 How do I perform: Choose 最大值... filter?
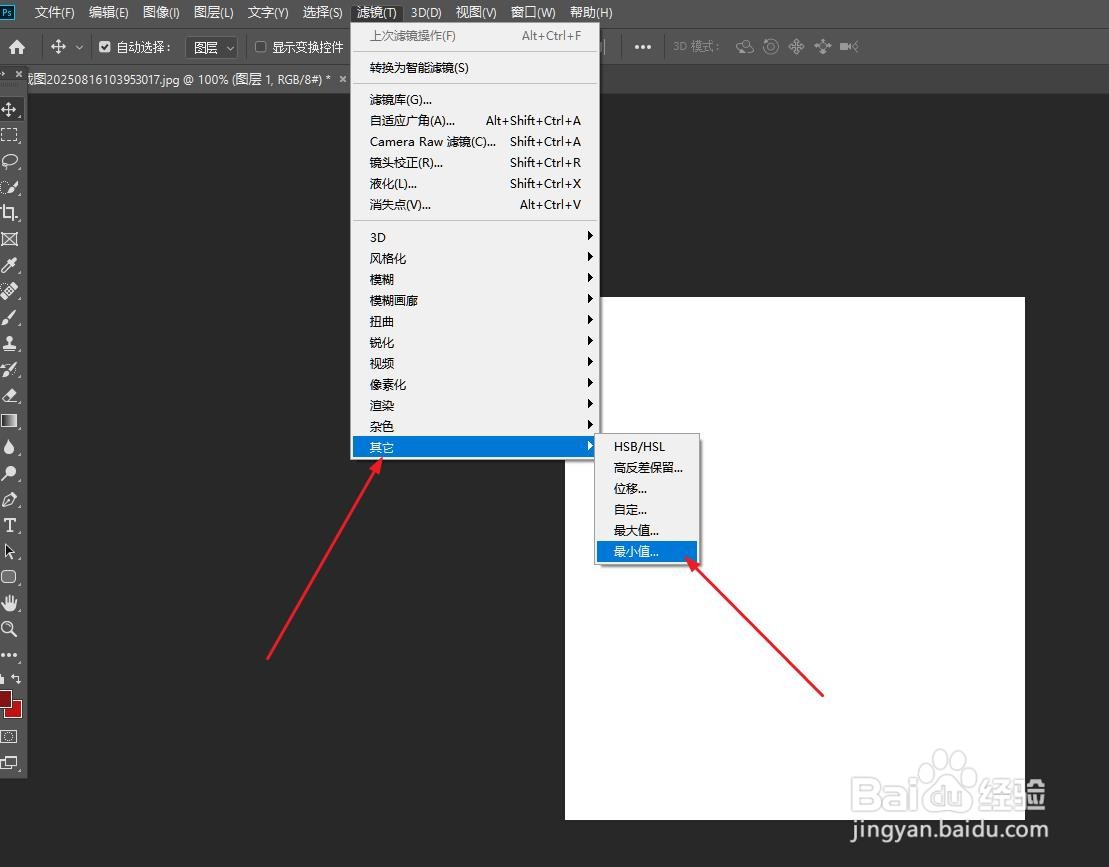click(x=646, y=530)
